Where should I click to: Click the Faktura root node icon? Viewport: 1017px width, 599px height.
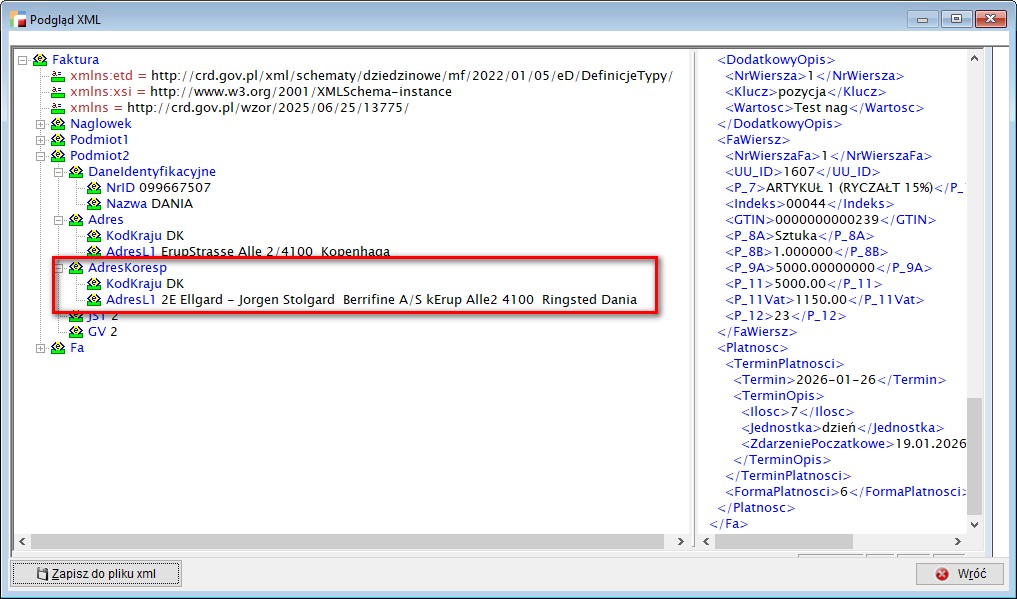click(40, 60)
